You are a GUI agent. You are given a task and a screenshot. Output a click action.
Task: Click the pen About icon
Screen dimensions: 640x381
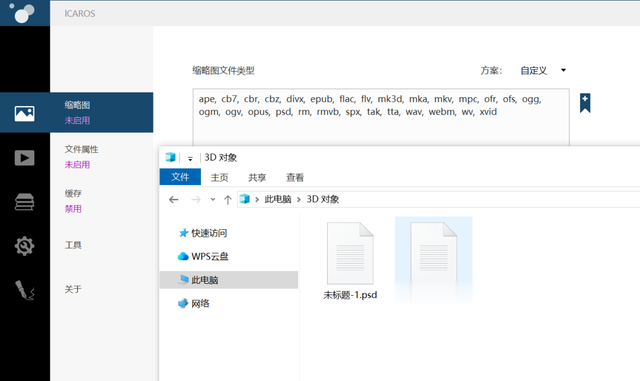point(24,290)
